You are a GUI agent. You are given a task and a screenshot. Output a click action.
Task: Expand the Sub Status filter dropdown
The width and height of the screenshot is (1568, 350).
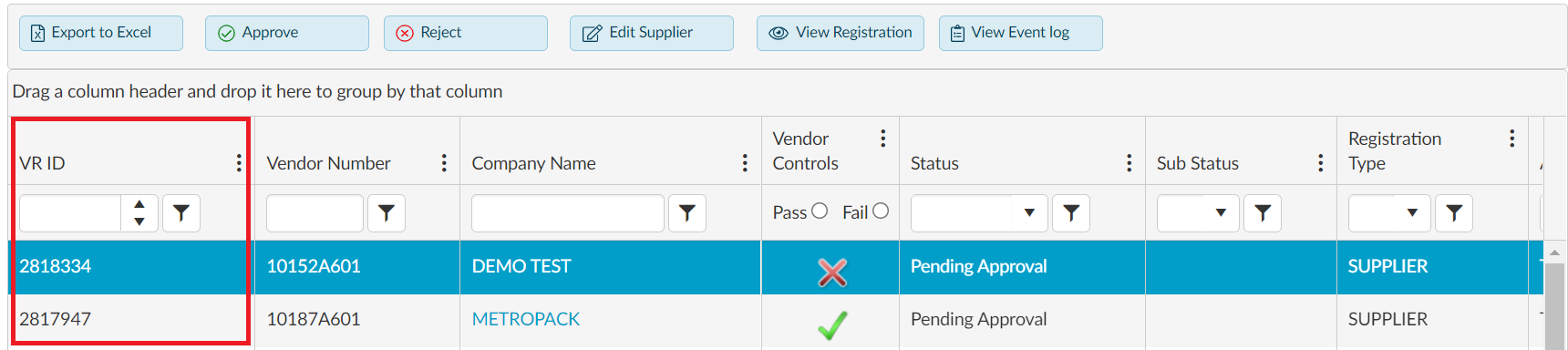[x=1221, y=213]
